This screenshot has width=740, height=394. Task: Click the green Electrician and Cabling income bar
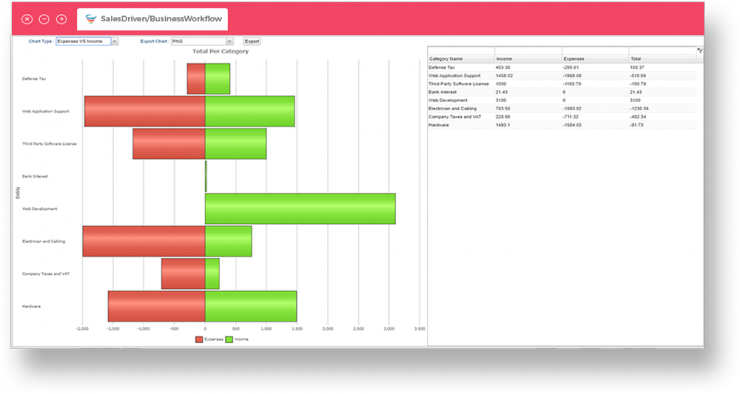tap(228, 241)
